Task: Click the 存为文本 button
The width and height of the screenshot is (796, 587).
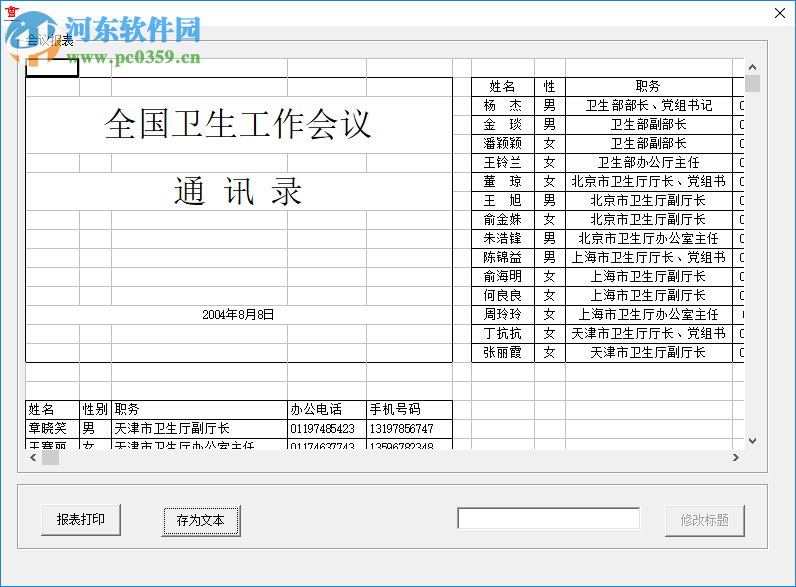Action: pyautogui.click(x=201, y=520)
